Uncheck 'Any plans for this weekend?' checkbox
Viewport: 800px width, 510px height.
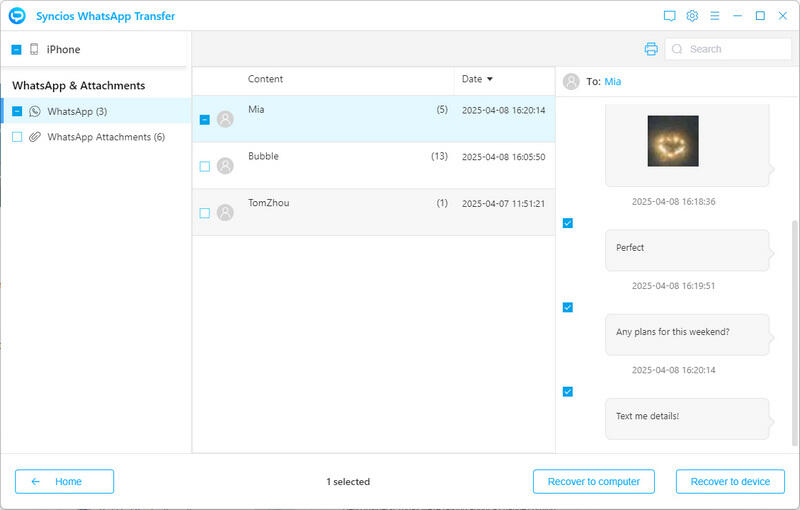click(567, 307)
